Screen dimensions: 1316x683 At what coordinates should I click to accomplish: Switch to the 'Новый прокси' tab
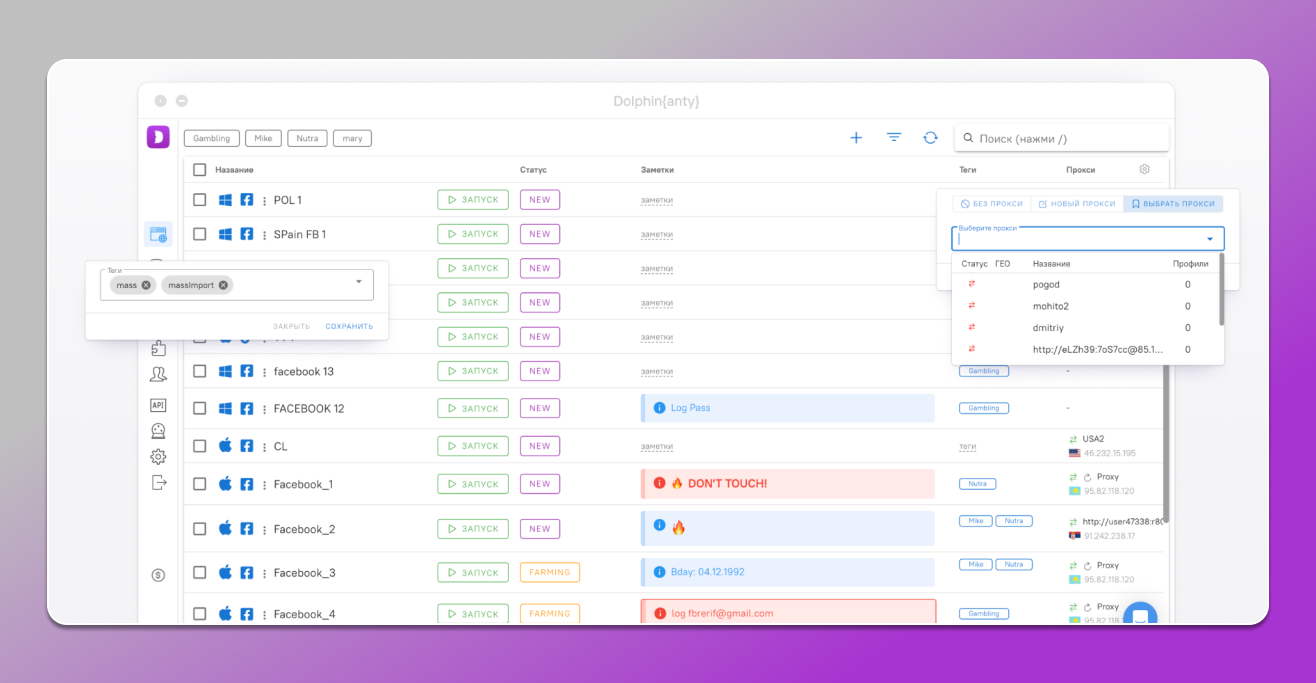tap(1077, 204)
